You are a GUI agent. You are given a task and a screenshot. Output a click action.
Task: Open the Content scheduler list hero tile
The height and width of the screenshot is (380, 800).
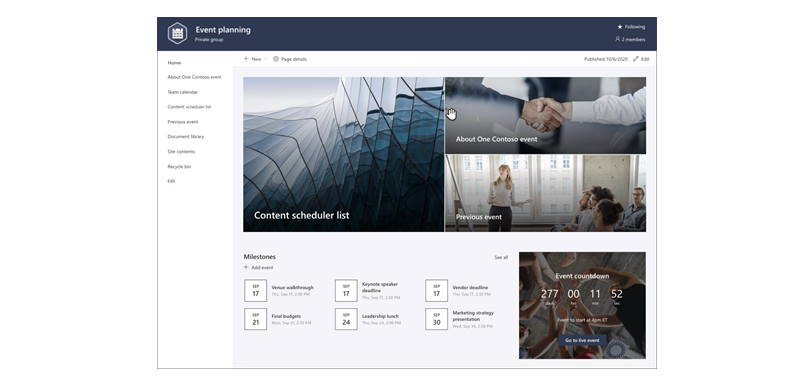pos(343,155)
